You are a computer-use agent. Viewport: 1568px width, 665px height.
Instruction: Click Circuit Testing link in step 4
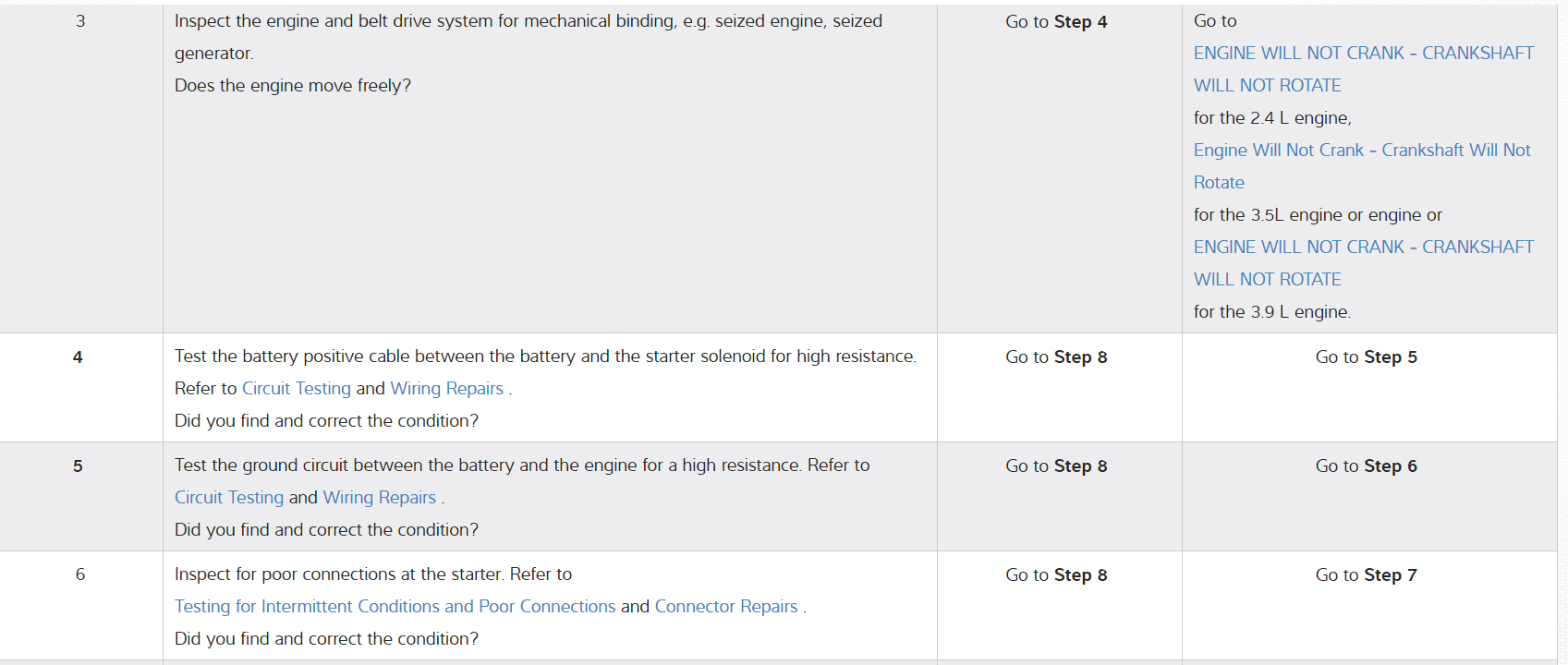pyautogui.click(x=296, y=389)
